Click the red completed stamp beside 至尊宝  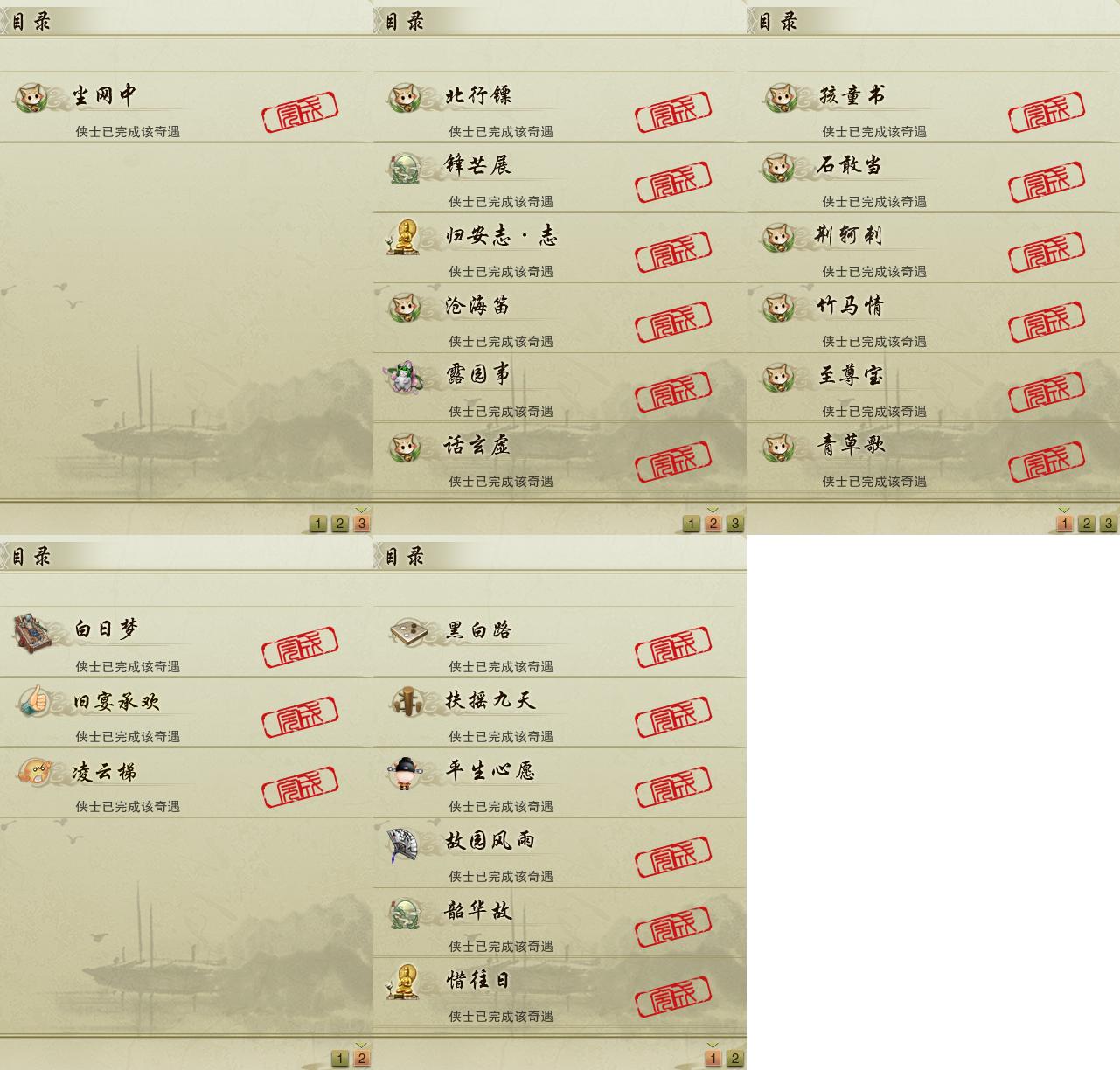point(1046,393)
